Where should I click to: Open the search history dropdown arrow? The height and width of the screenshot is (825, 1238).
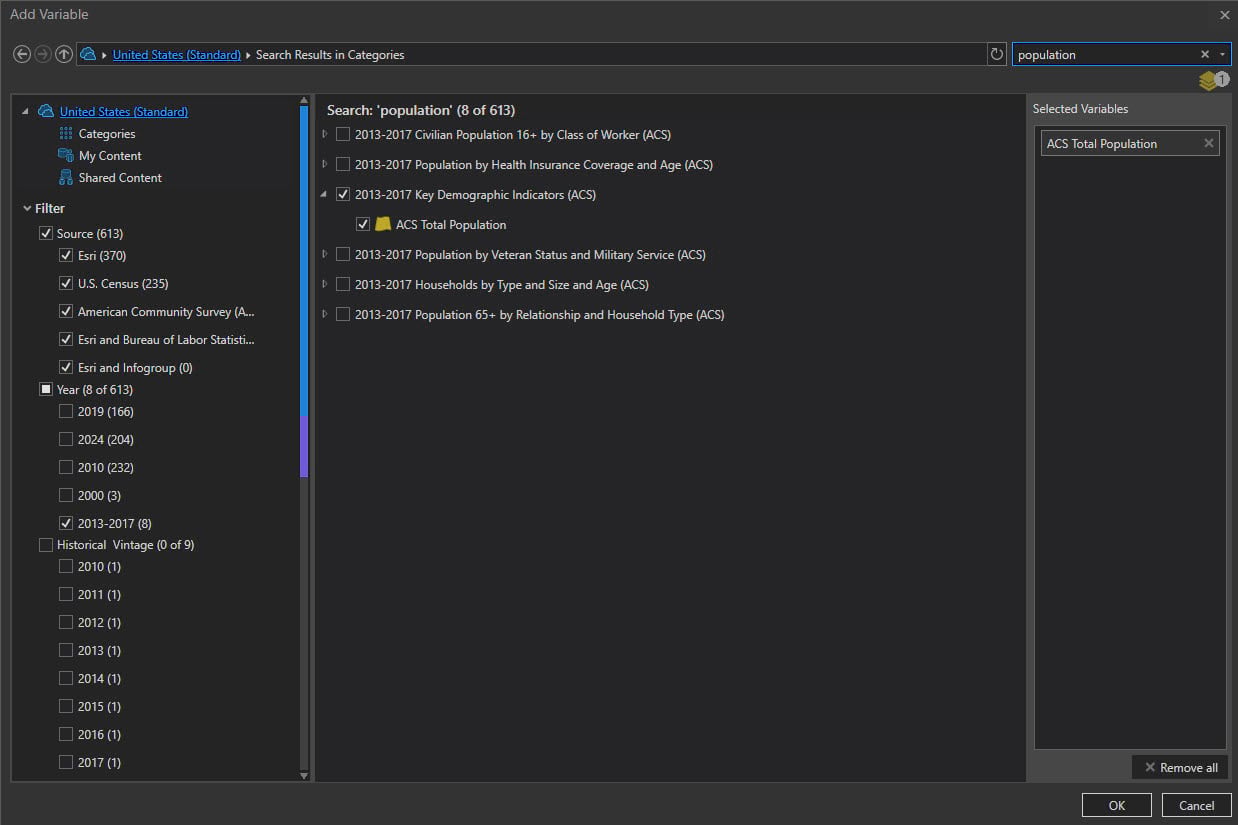[x=1222, y=55]
